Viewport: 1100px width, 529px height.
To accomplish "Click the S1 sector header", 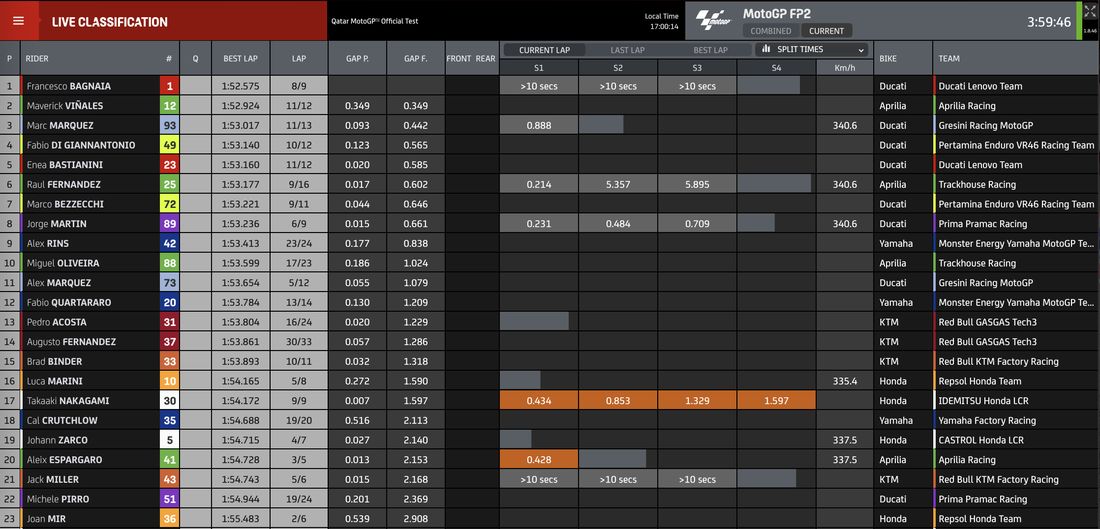I will click(x=539, y=68).
